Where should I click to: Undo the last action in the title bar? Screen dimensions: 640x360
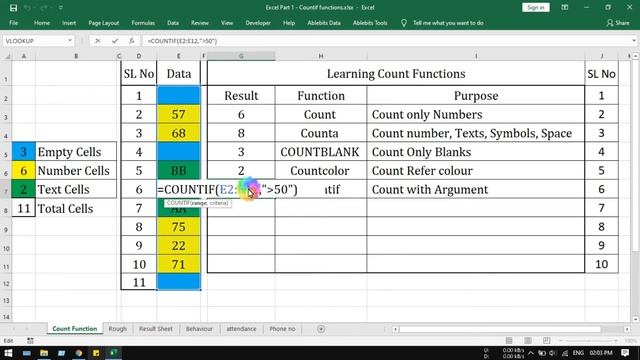[x=27, y=8]
